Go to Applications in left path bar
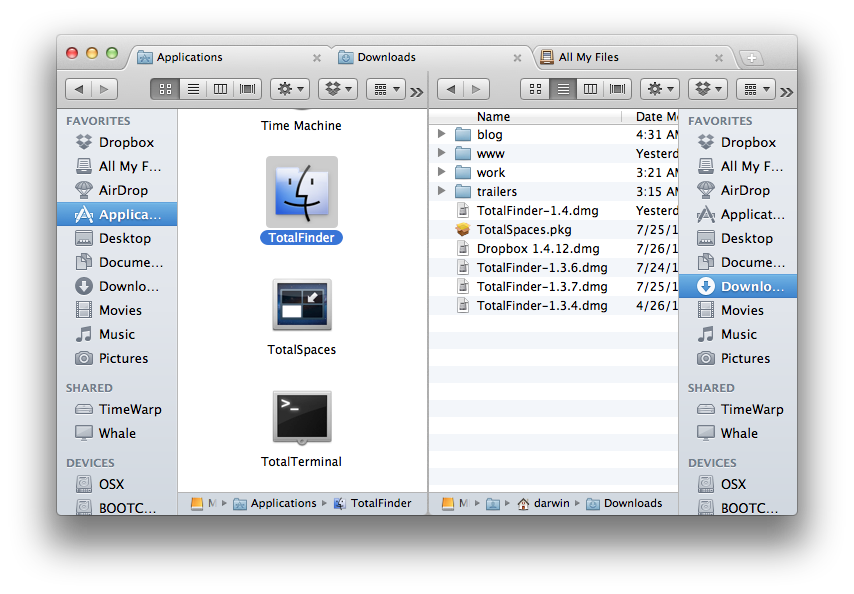The height and width of the screenshot is (594, 854). coord(275,503)
